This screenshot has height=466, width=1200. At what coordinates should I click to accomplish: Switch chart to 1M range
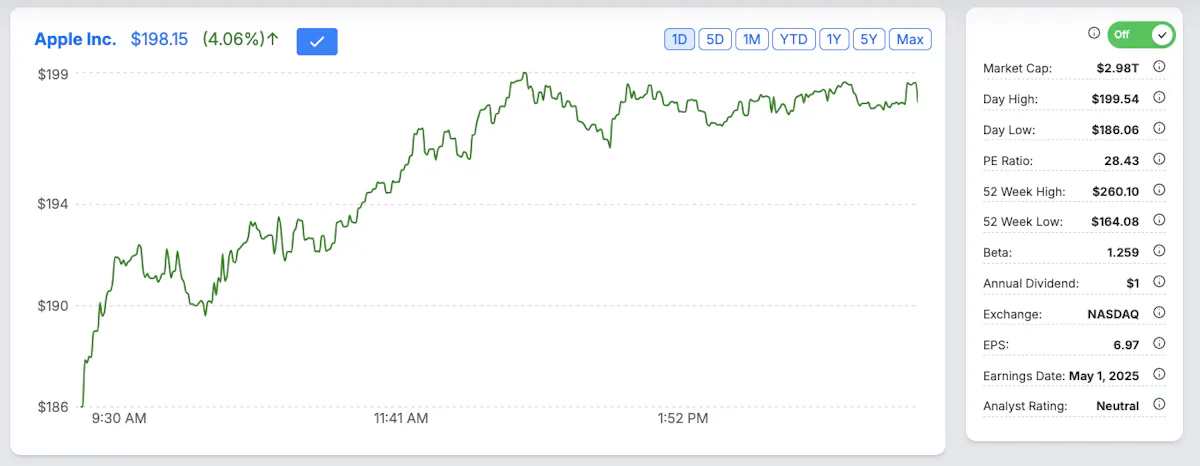click(x=752, y=40)
